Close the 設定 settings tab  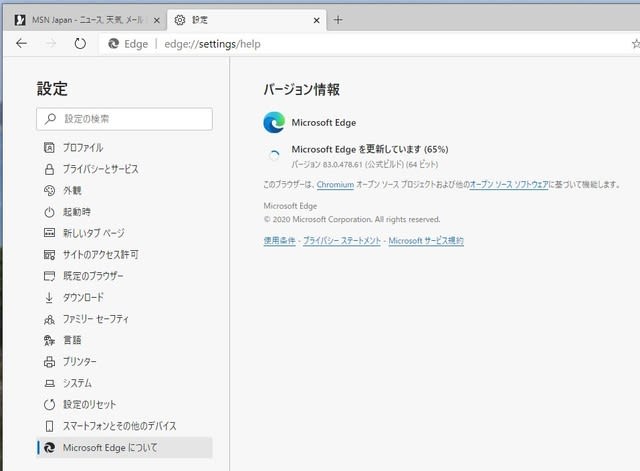[316, 20]
